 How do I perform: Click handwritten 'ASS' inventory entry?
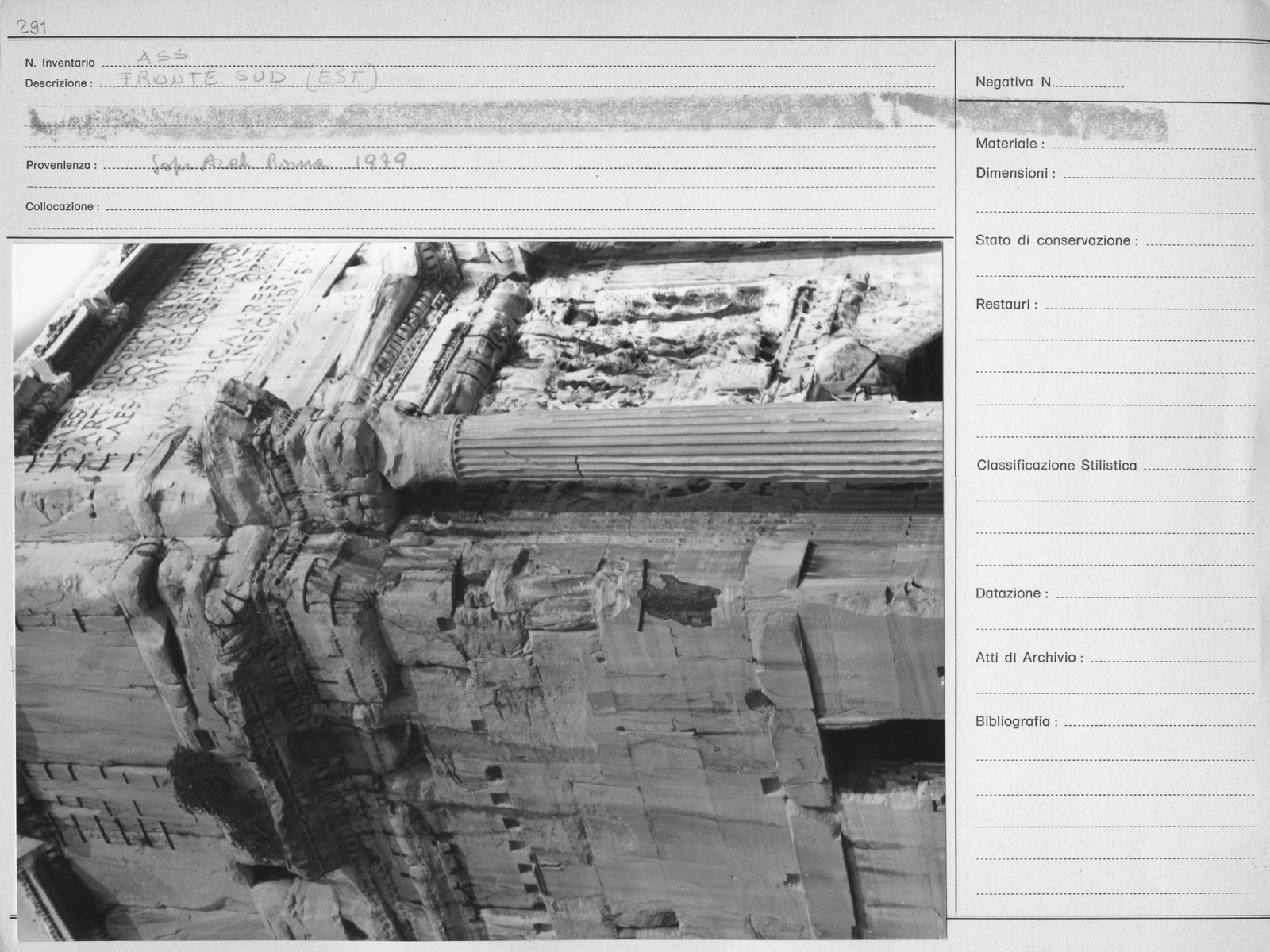(164, 56)
